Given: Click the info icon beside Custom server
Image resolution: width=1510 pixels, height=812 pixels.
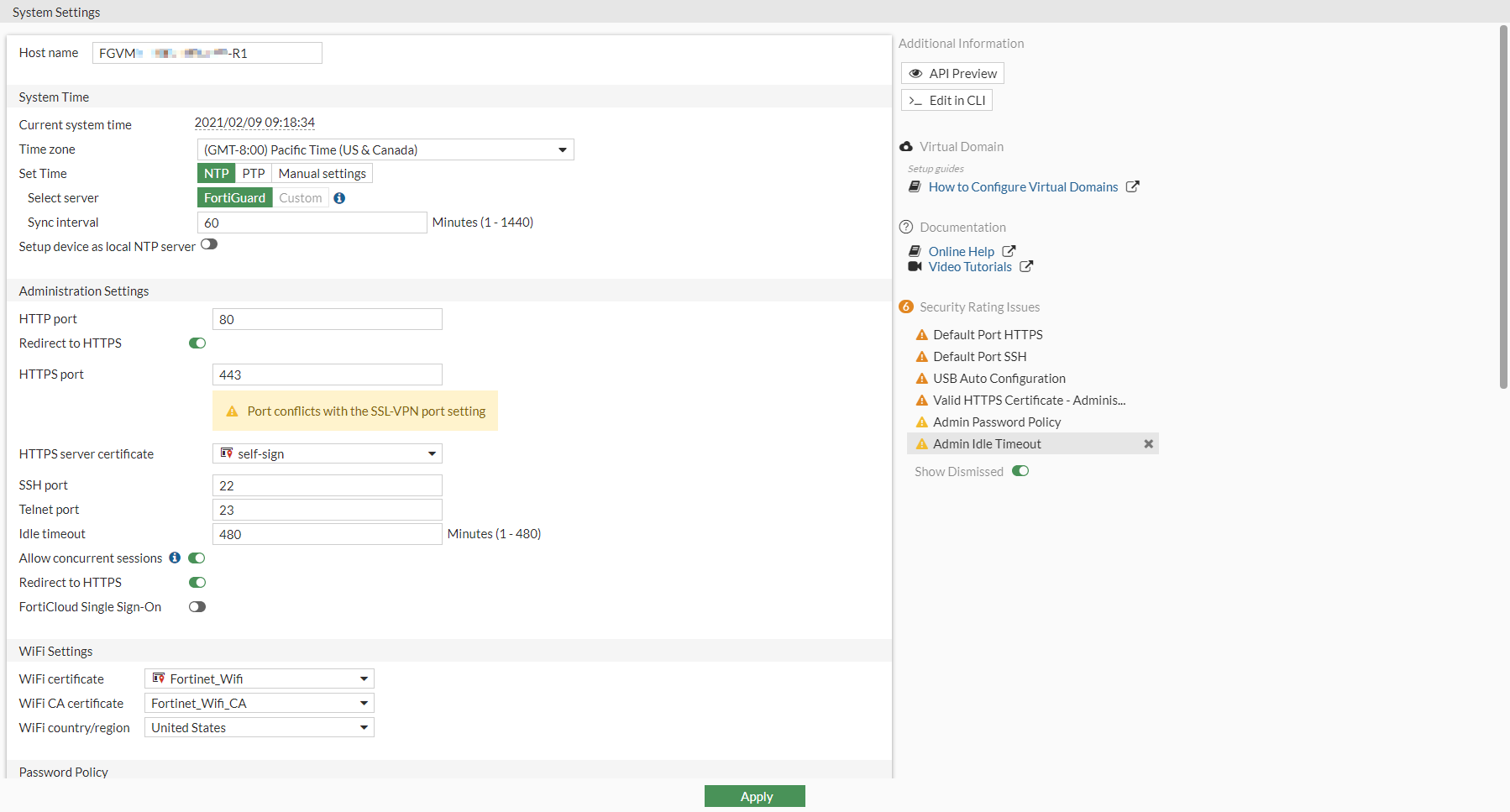Looking at the screenshot, I should pos(339,198).
